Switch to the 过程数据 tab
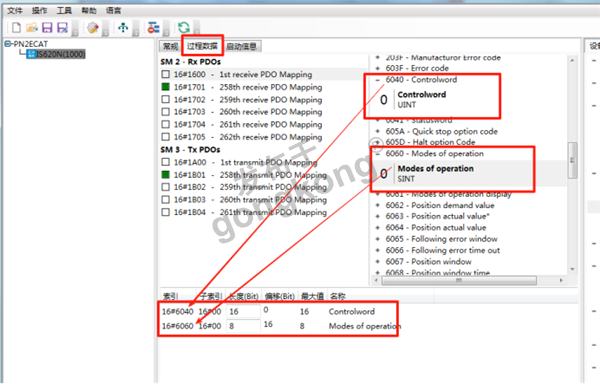 (202, 46)
